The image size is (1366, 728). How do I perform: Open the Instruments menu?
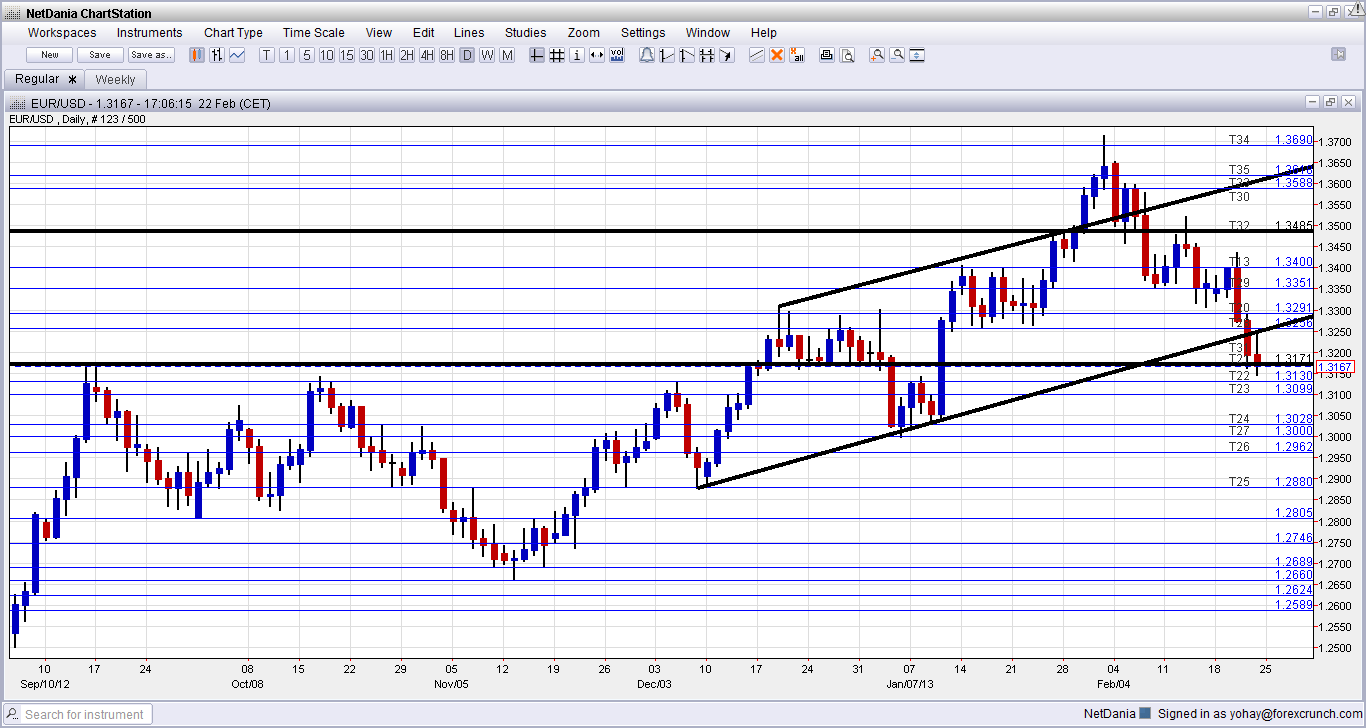(x=150, y=33)
